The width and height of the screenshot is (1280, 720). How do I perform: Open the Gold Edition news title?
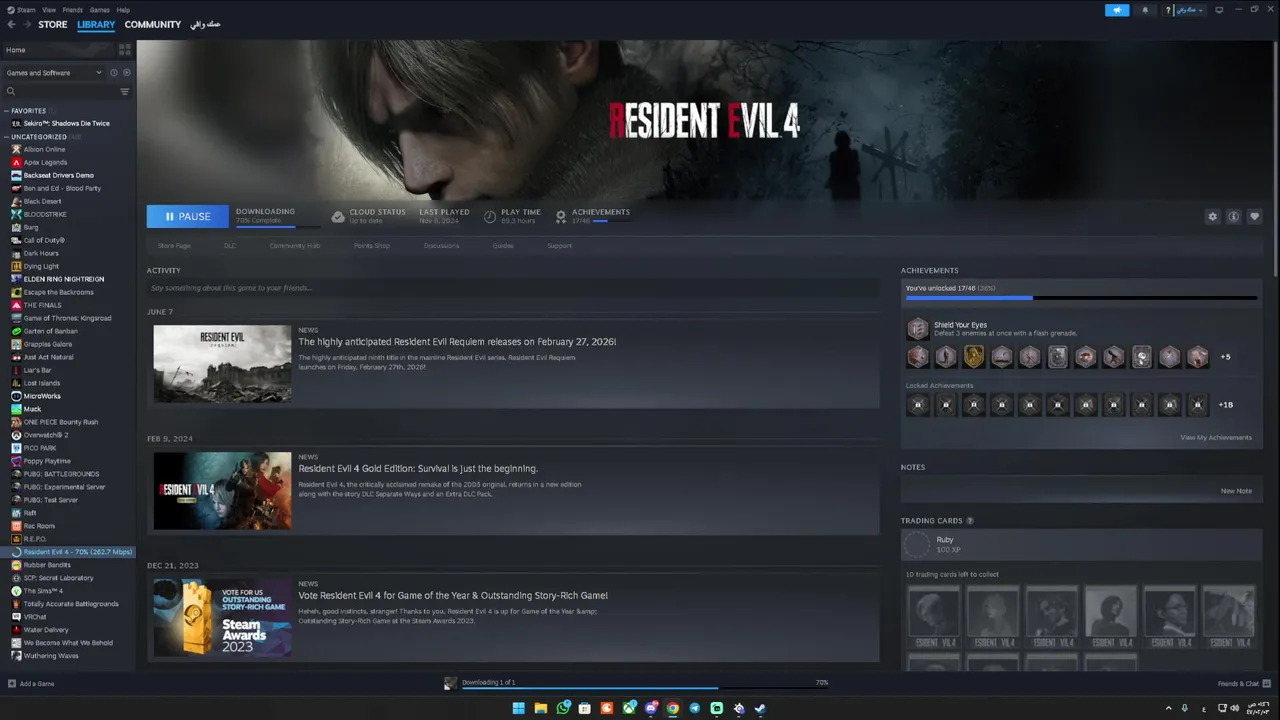(418, 468)
